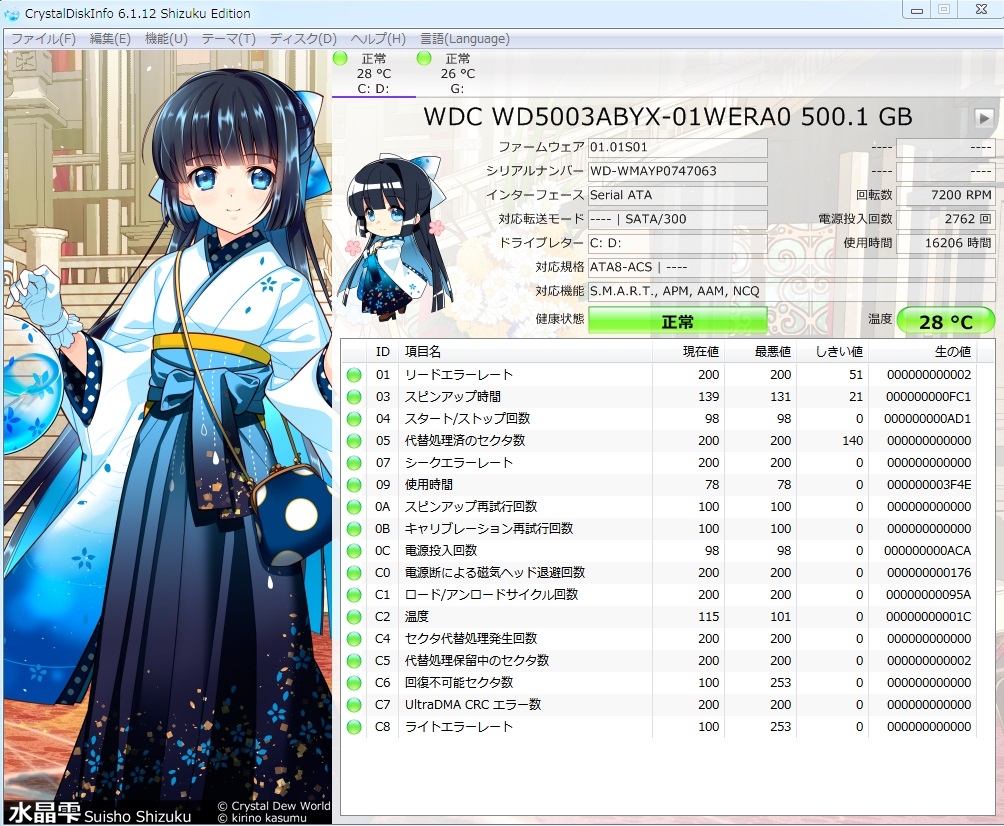Click the large Suisho Shizuku artwork
This screenshot has width=1004, height=826.
coord(168,435)
